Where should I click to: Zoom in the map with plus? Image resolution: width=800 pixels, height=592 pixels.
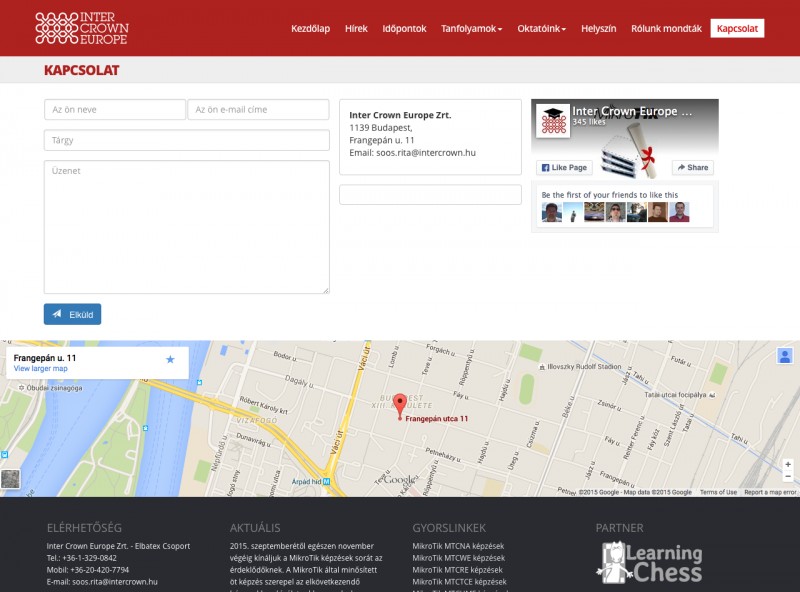[788, 464]
